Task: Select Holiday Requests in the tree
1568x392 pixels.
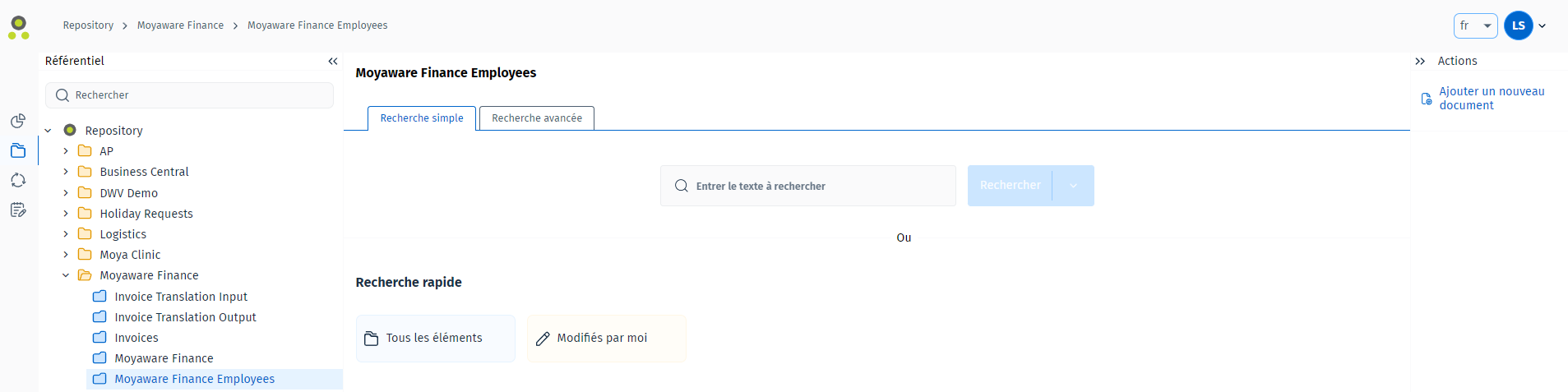Action: (x=146, y=214)
